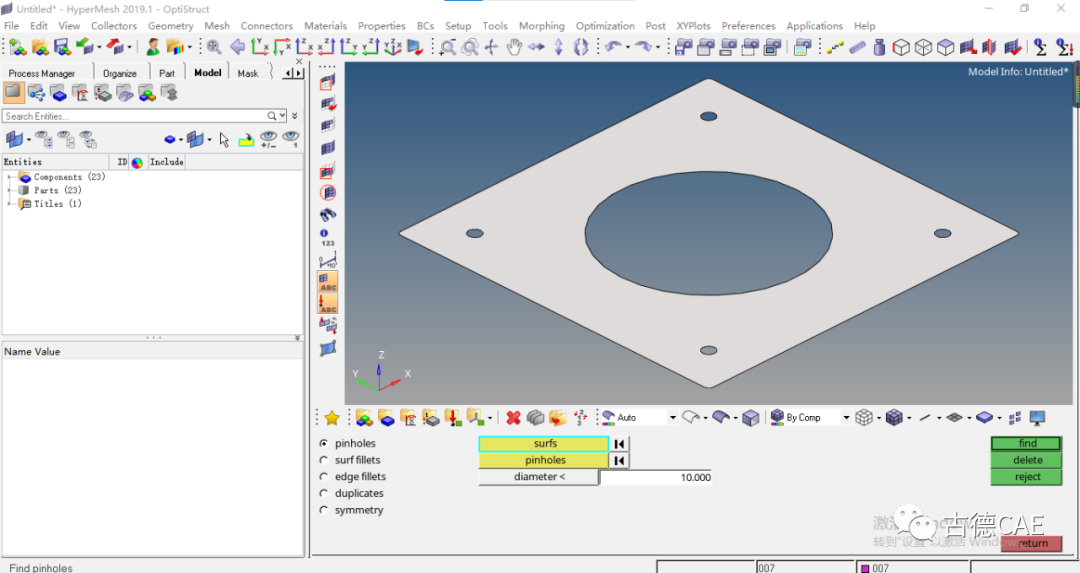Screen dimensions: 1080x573
Task: Click the color wheel column header
Action: (137, 163)
